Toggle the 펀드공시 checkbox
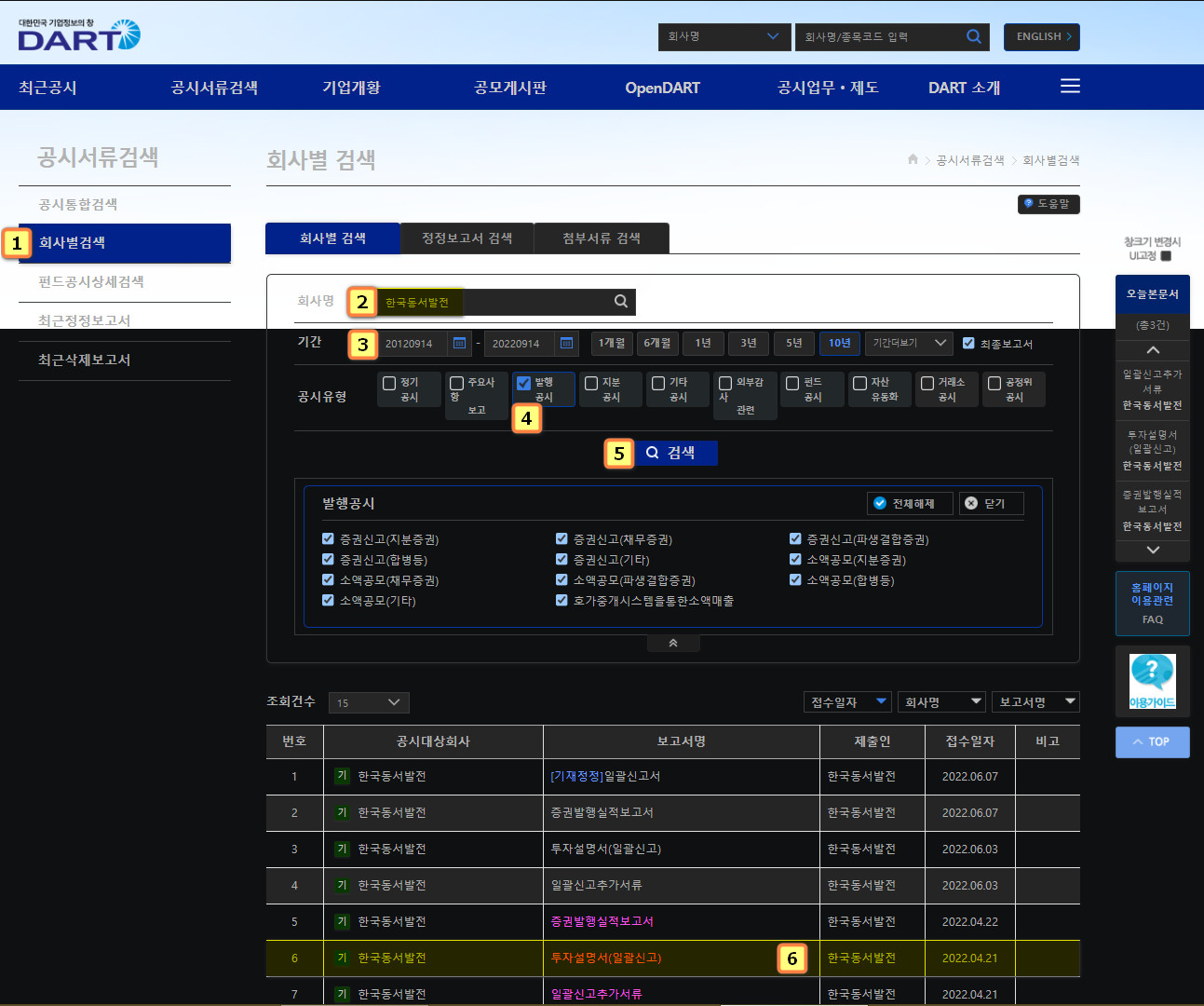Viewport: 1204px width, 1006px height. coord(792,383)
